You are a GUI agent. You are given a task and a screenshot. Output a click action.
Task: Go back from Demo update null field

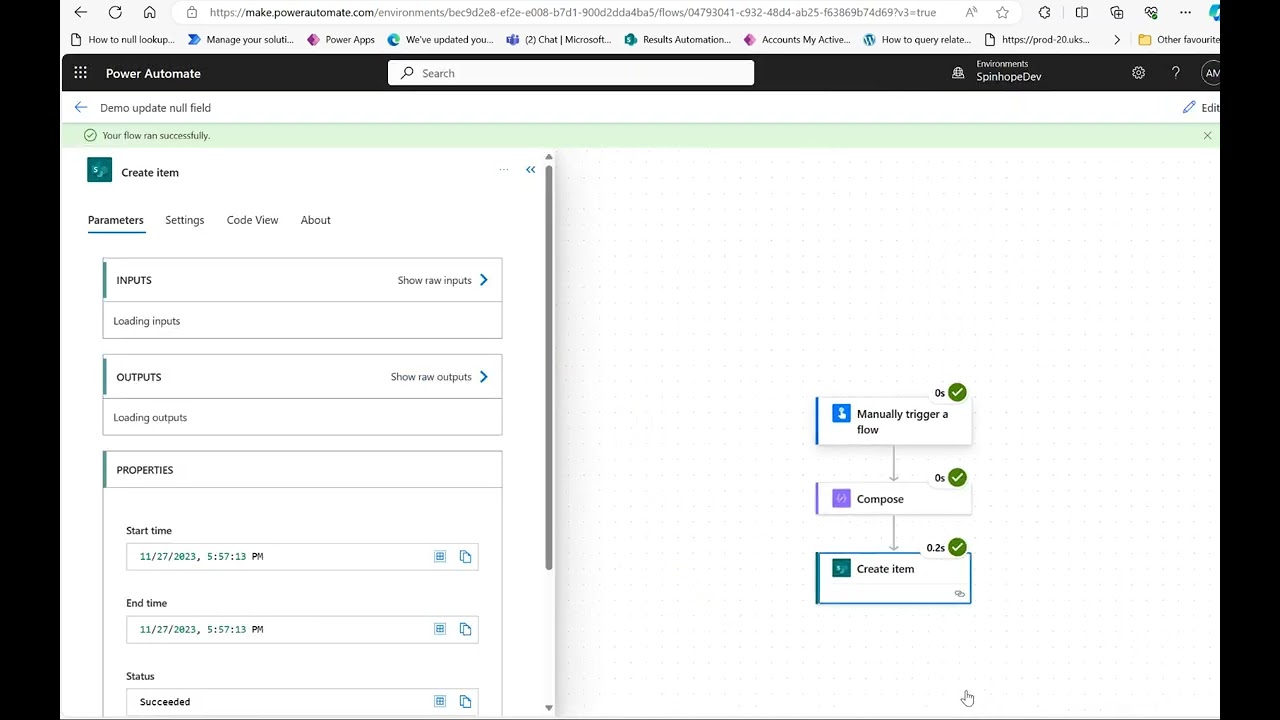81,107
